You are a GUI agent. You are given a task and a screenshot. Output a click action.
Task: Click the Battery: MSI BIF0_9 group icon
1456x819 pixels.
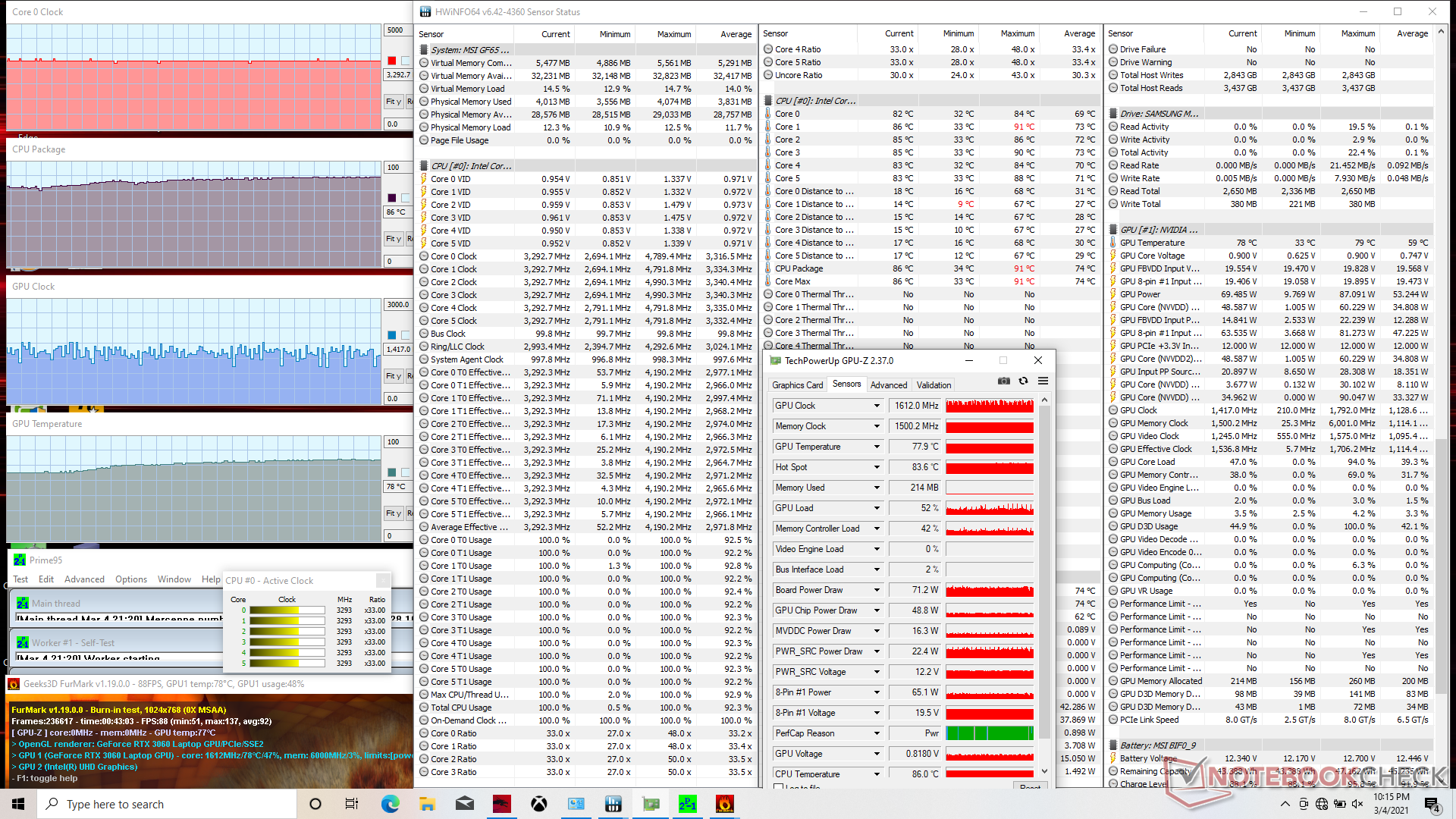coord(1113,745)
